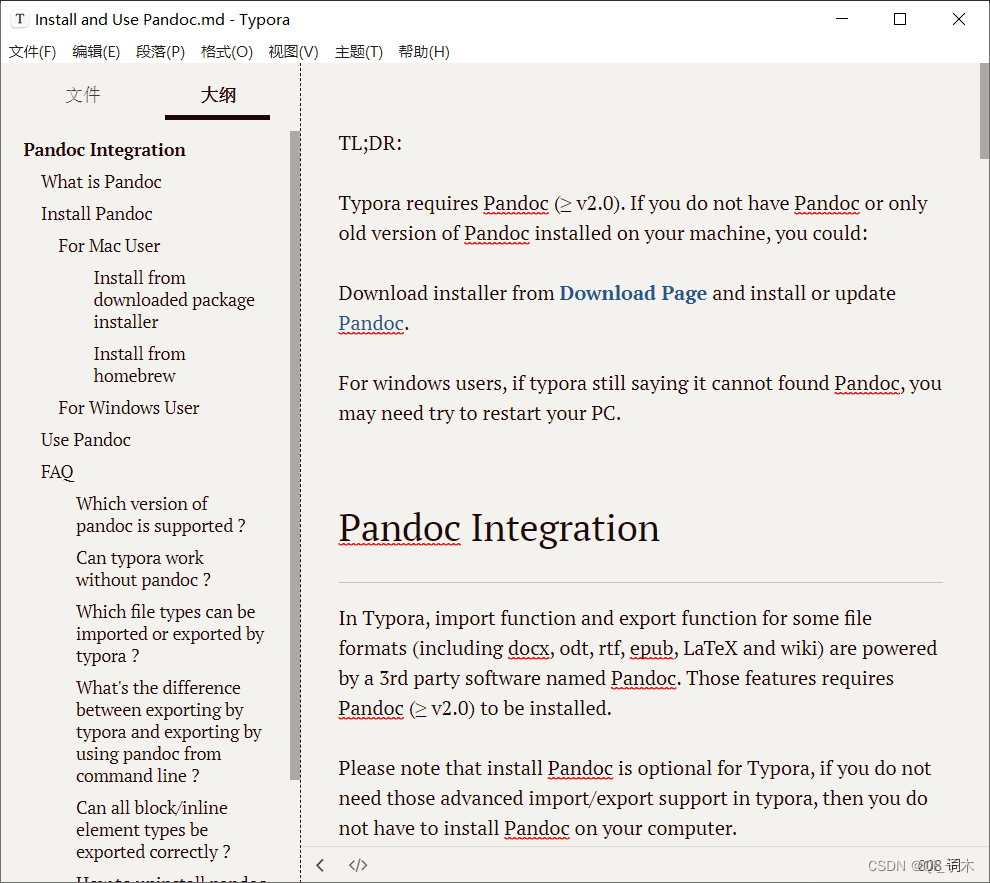
Task: Select Can typora work without pandoc entry
Action: [143, 569]
